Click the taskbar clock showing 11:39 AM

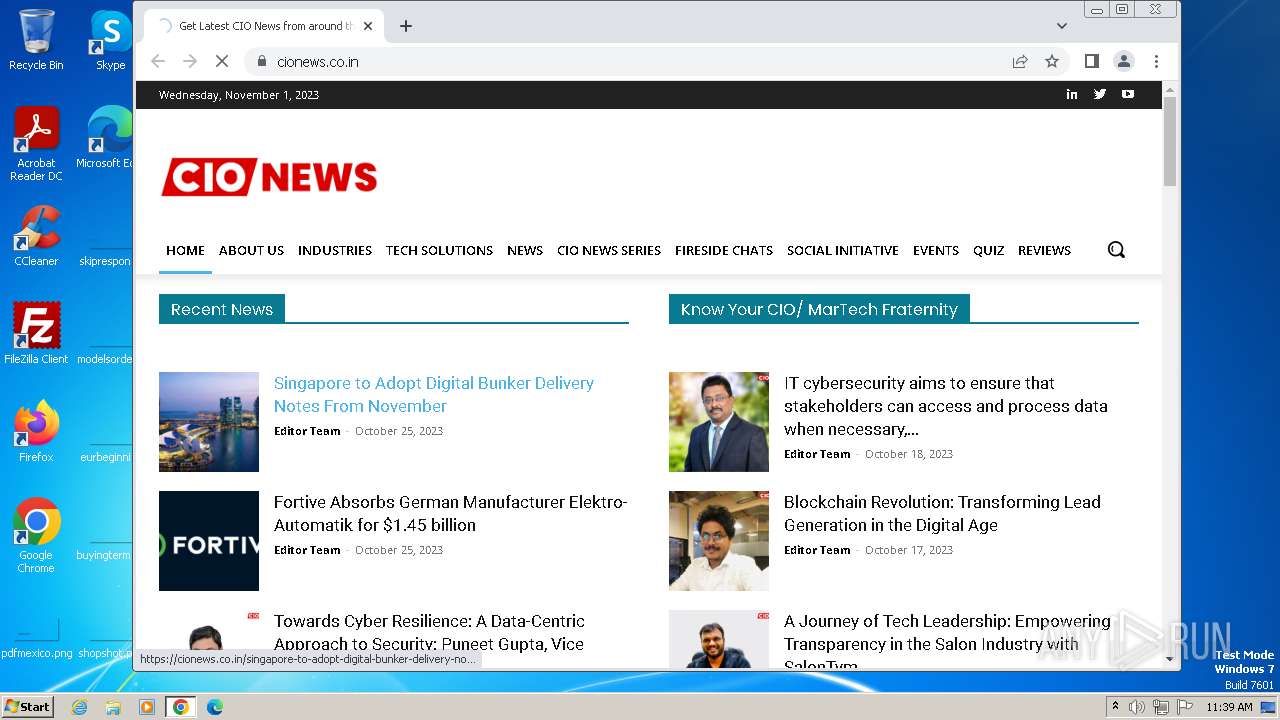point(1229,707)
